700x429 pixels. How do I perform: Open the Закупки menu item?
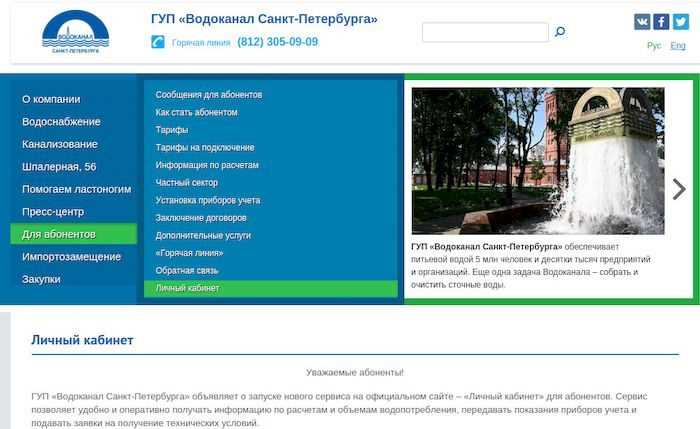pyautogui.click(x=41, y=279)
